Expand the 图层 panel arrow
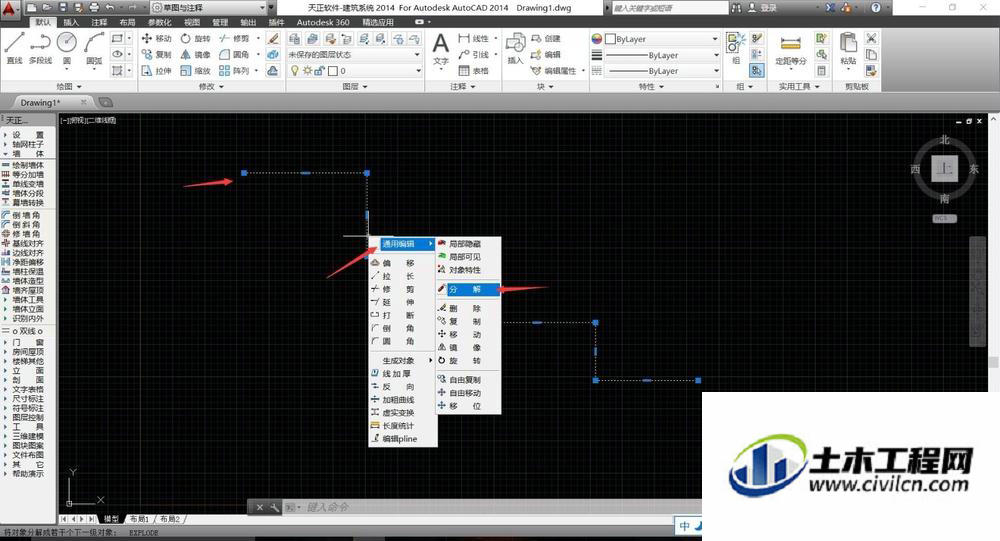Screen dimensions: 1000x541 click(x=365, y=86)
